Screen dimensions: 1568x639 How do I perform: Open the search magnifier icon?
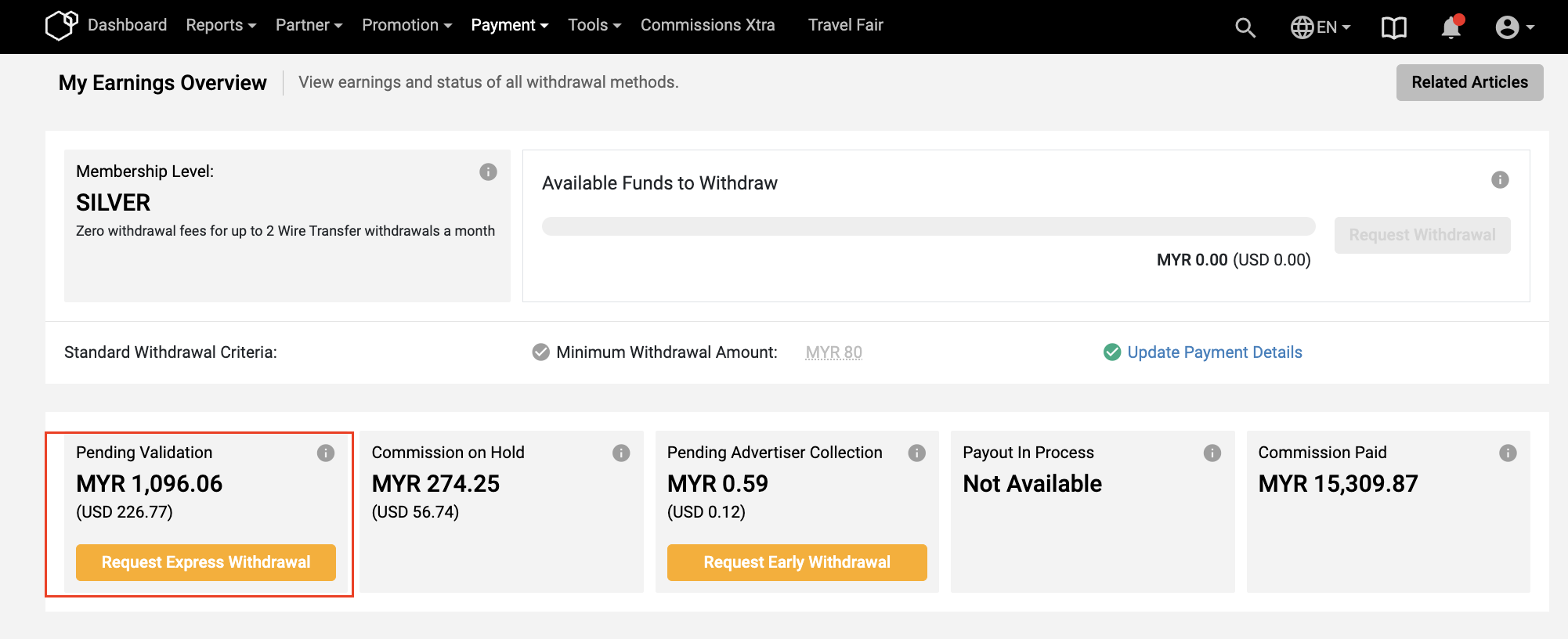pyautogui.click(x=1245, y=27)
